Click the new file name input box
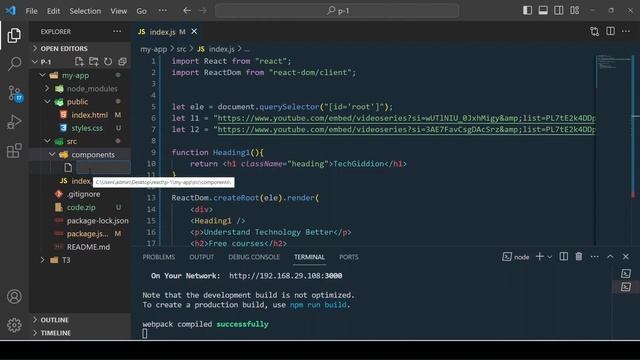640x360 pixels. (x=103, y=167)
